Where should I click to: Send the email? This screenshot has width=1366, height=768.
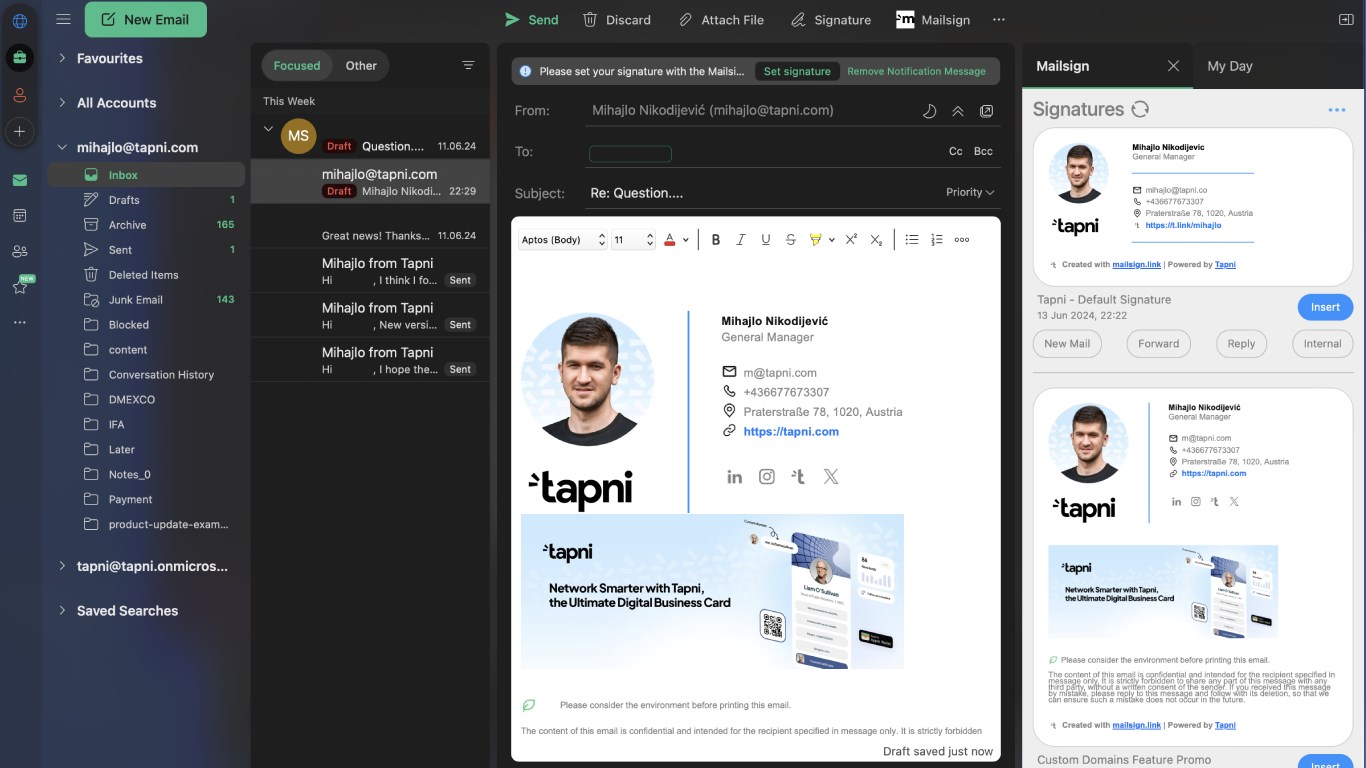pyautogui.click(x=531, y=20)
